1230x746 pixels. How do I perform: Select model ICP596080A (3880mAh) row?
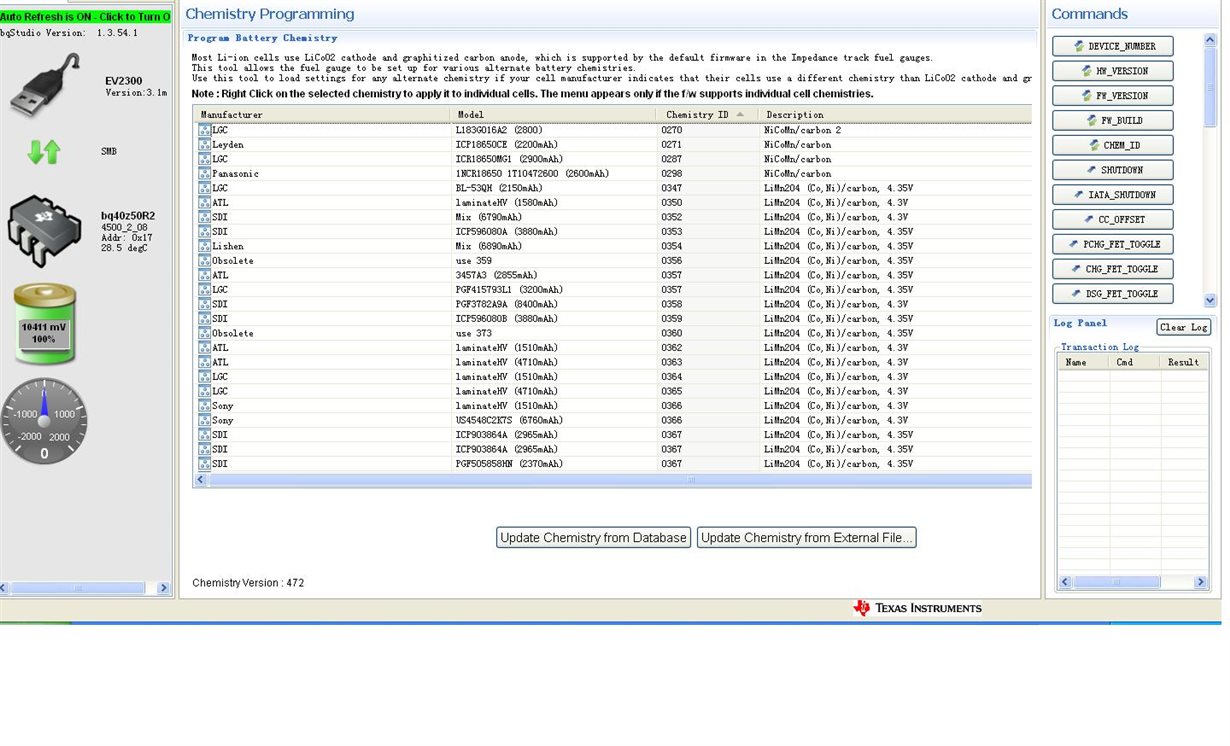click(x=613, y=231)
